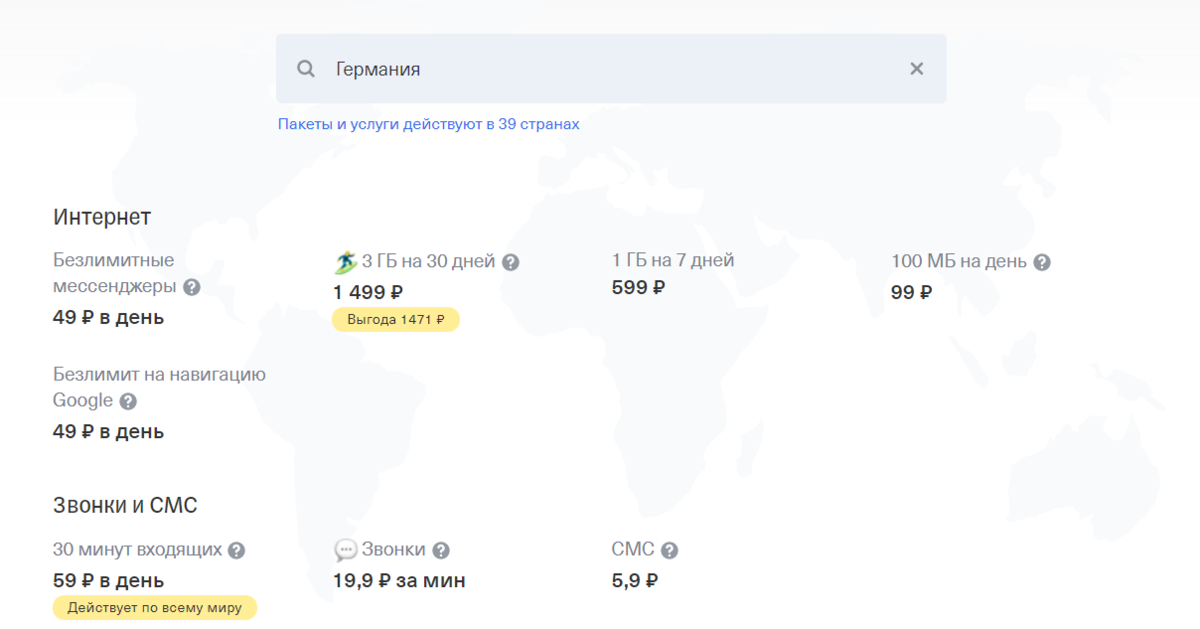Select the 99 ₽ daily 100 MB option
The height and width of the screenshot is (629, 1200).
[x=912, y=293]
